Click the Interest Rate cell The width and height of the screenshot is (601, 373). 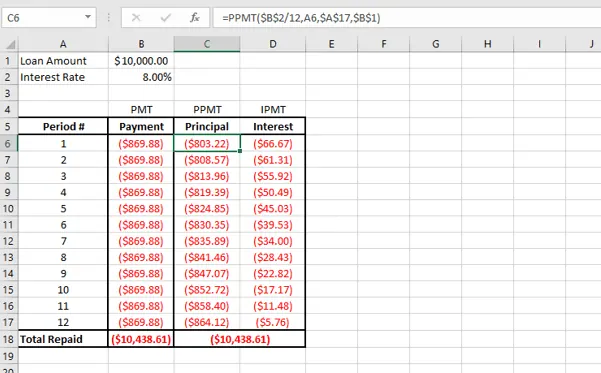click(x=63, y=77)
